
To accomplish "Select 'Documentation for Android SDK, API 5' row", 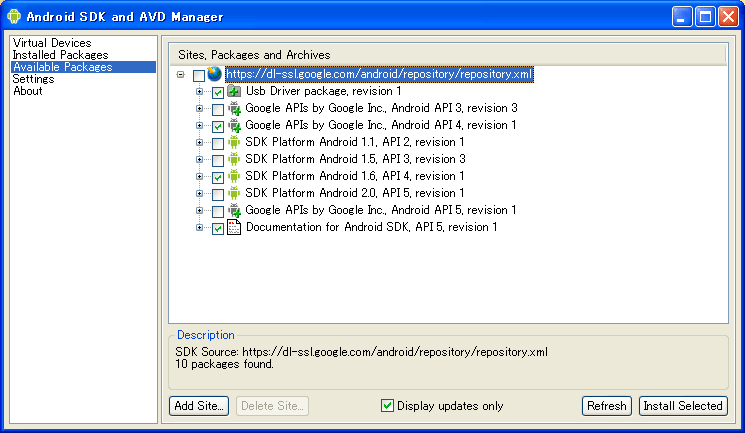I will point(371,227).
